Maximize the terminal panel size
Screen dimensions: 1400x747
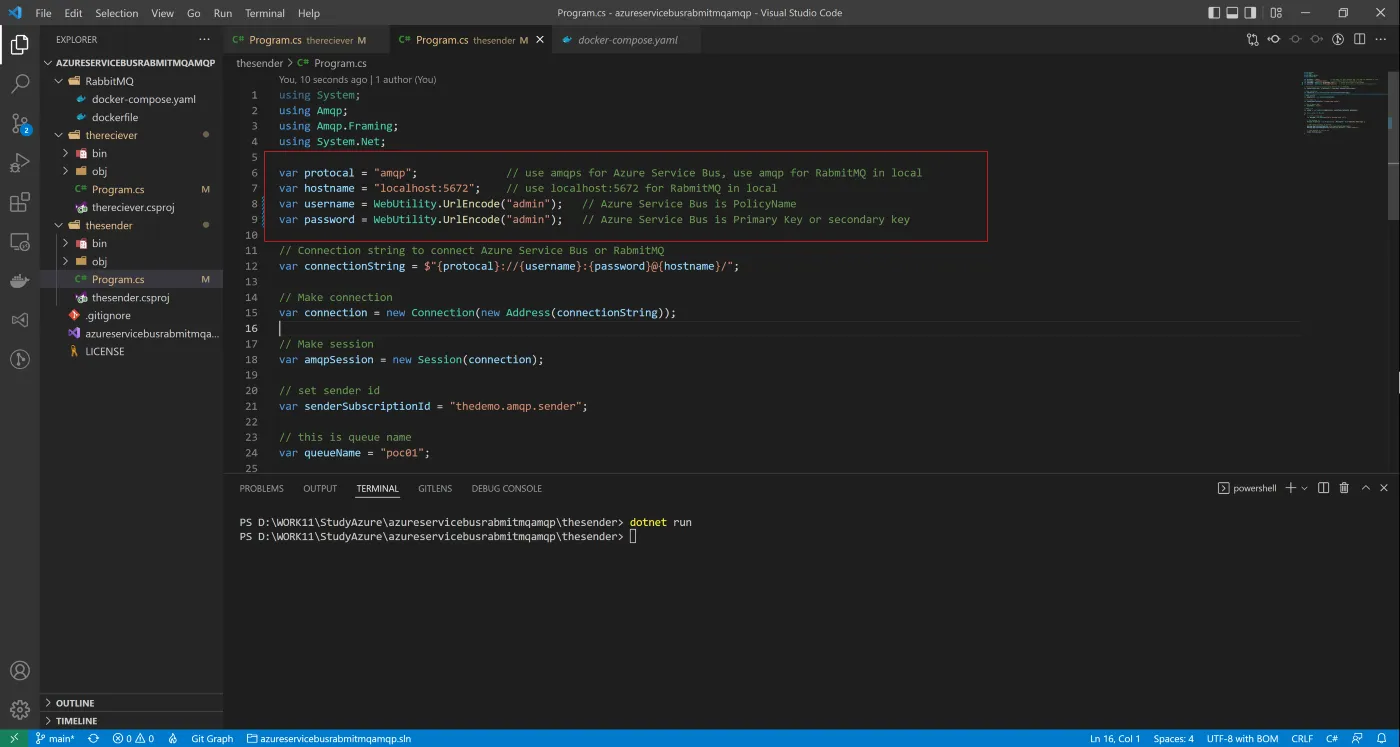coord(1365,488)
